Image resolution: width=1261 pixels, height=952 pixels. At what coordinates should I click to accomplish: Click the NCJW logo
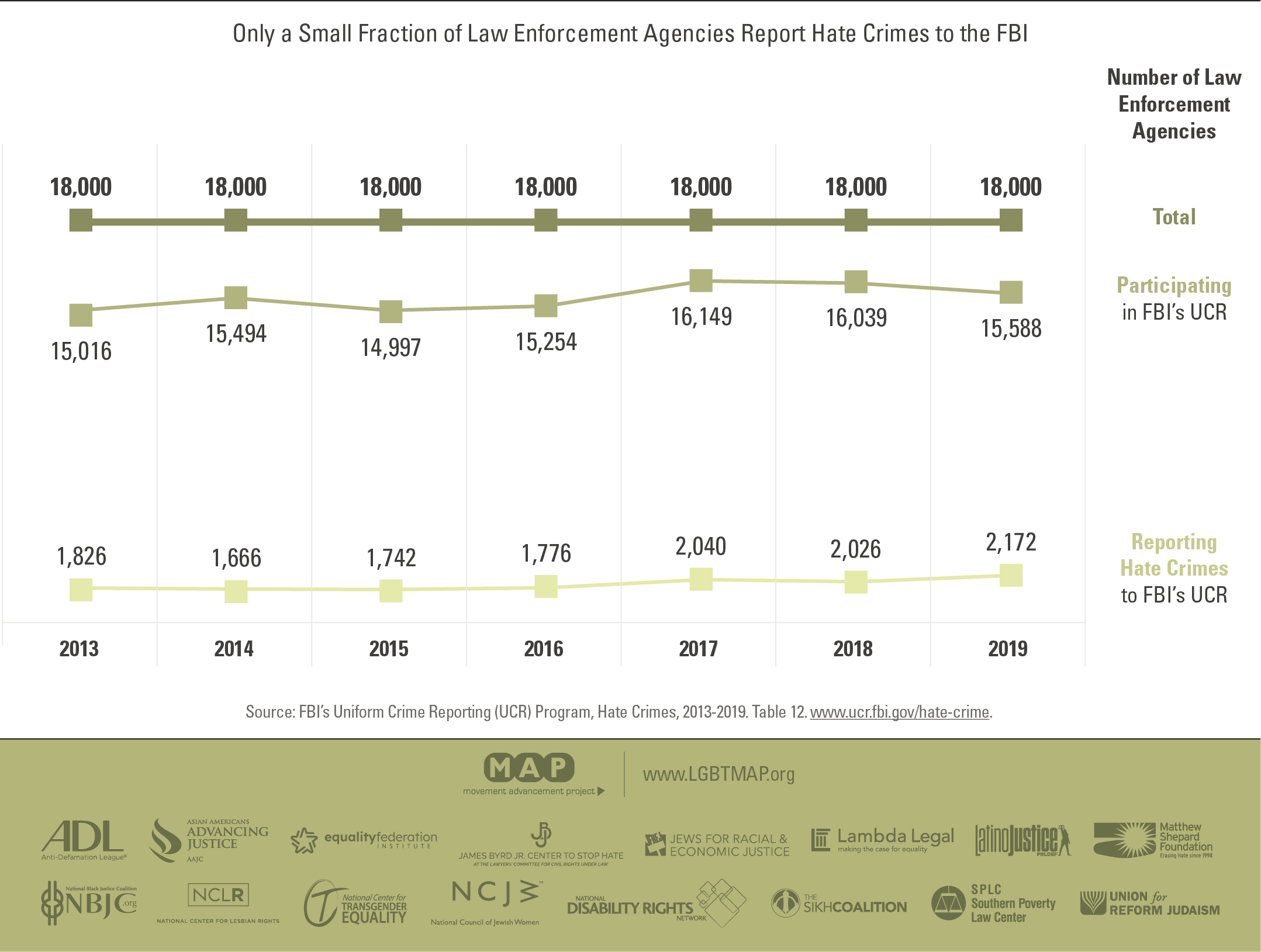pos(486,903)
